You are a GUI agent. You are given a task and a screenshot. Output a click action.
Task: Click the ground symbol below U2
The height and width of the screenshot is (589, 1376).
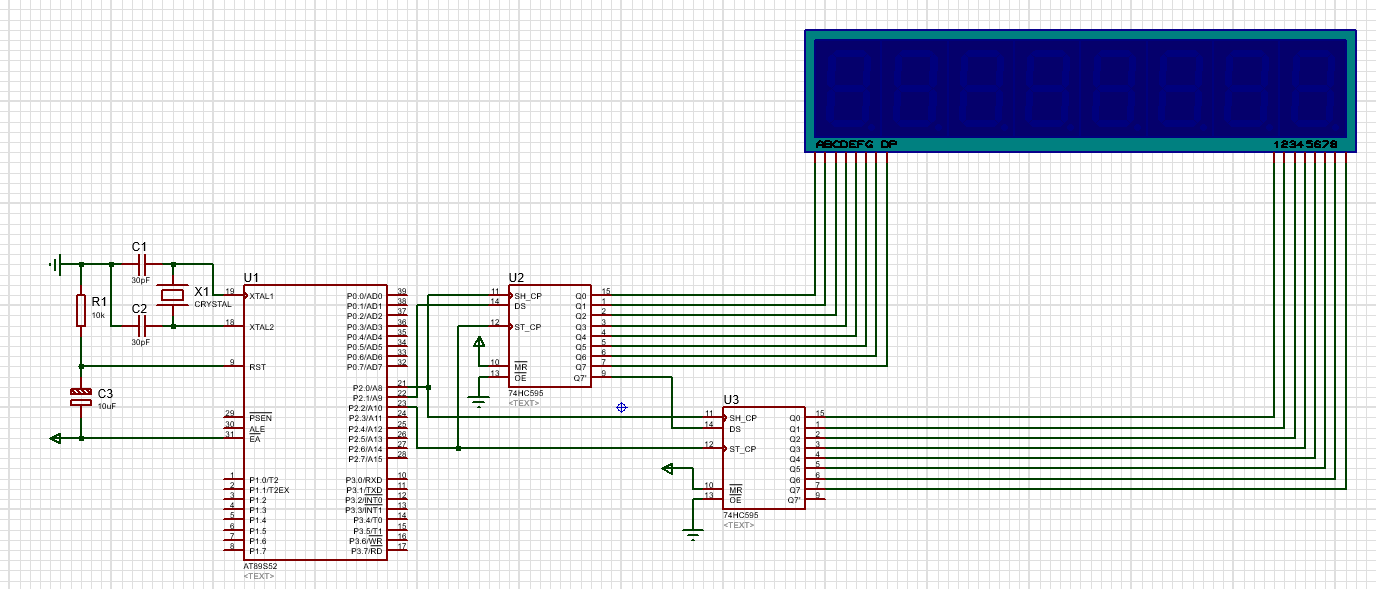point(479,402)
